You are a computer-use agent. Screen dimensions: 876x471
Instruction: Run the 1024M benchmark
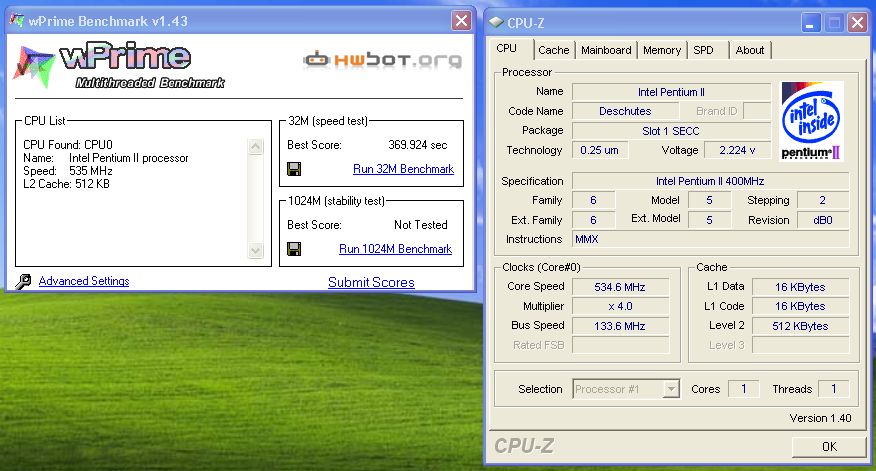pyautogui.click(x=396, y=249)
